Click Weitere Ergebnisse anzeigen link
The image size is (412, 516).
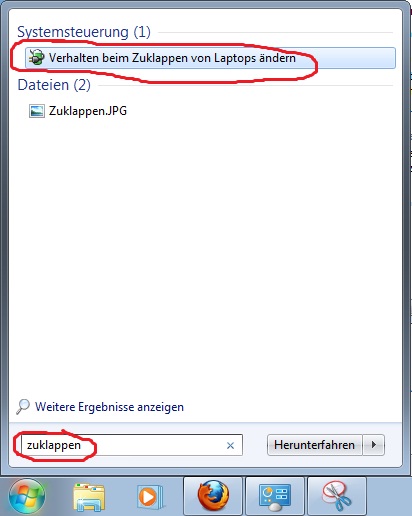(109, 407)
